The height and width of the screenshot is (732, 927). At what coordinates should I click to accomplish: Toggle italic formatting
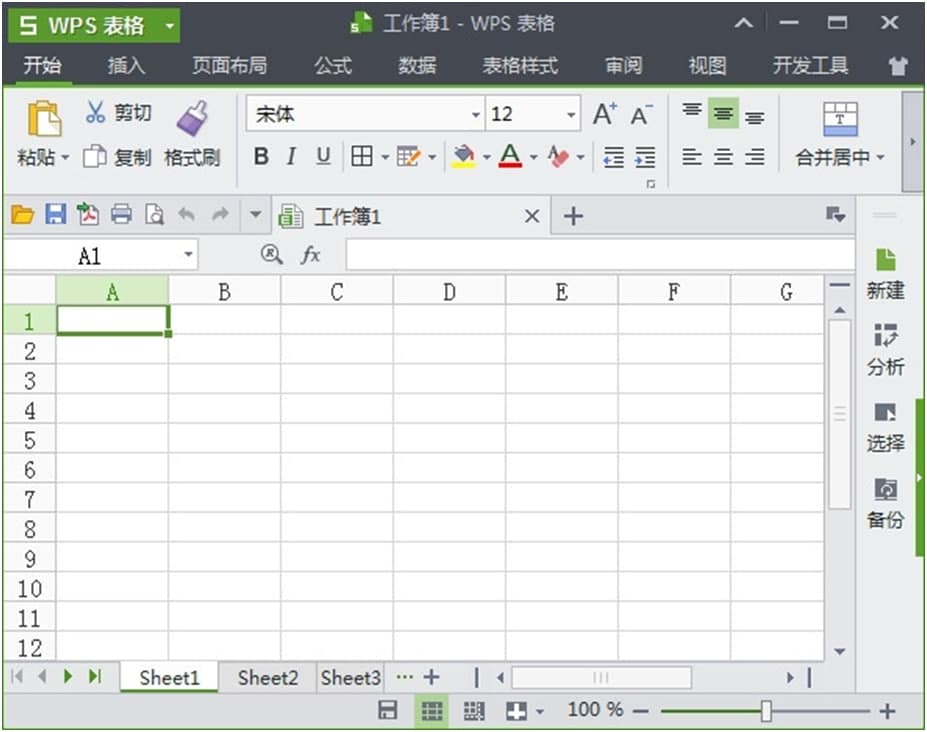290,157
